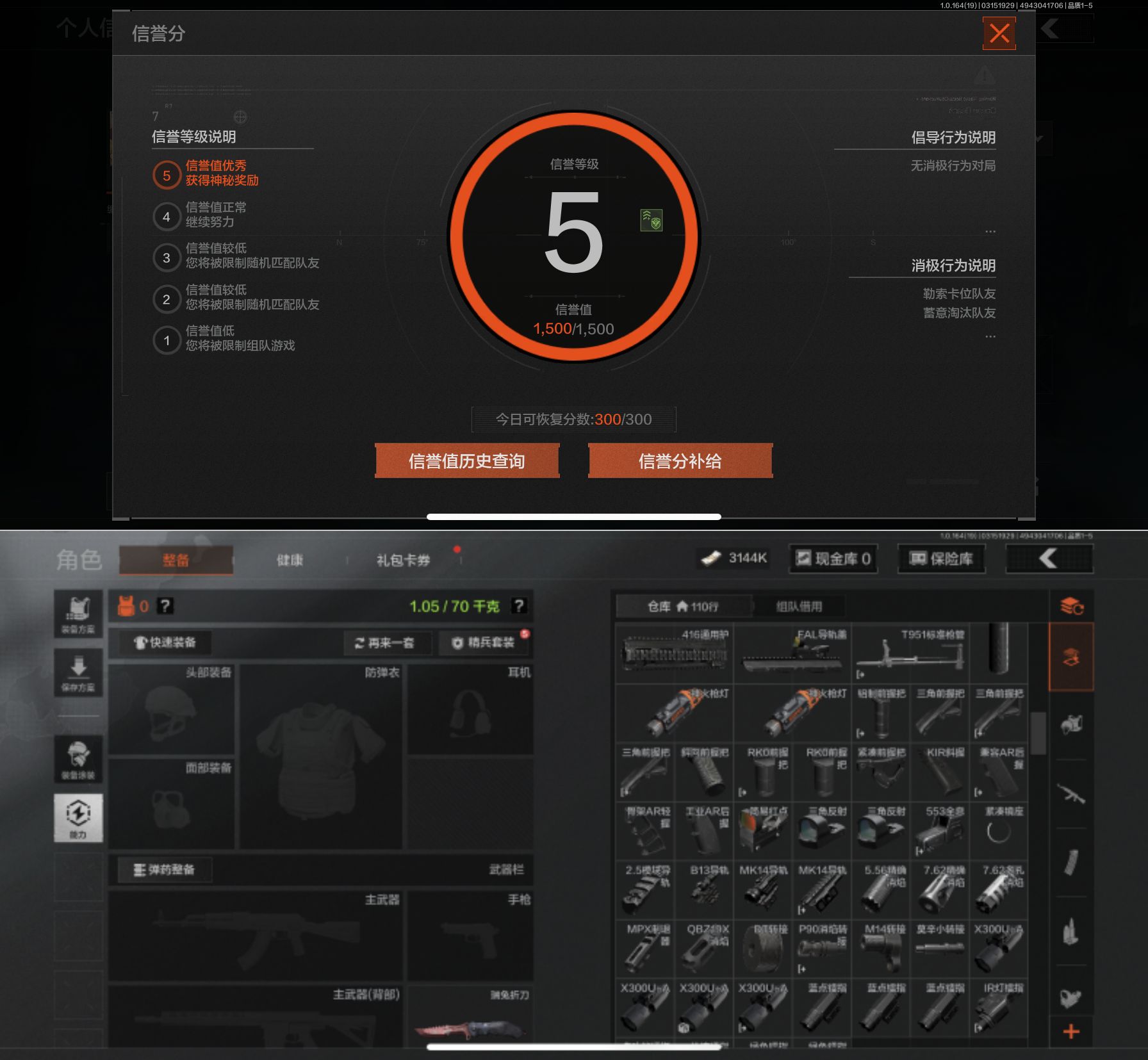Open the 保险库 safe vault
The image size is (1148, 1060).
pos(941,559)
